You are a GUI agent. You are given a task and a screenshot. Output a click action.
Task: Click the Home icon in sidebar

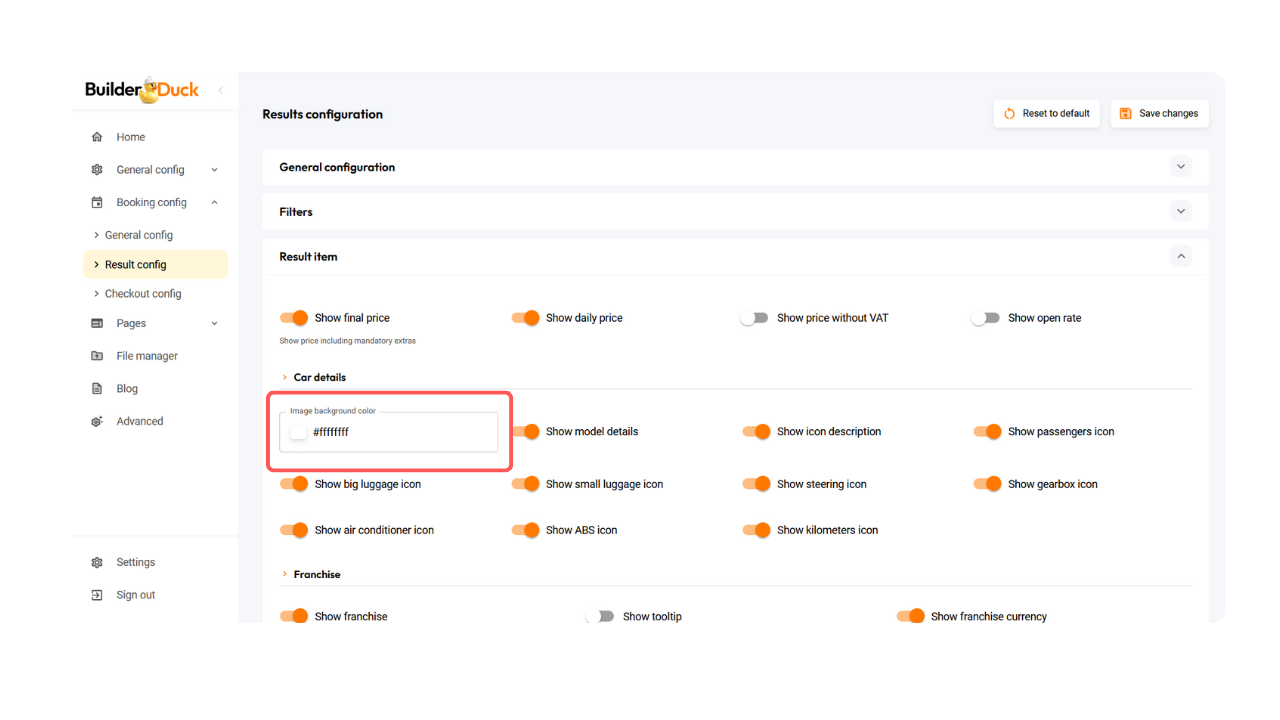pyautogui.click(x=97, y=137)
